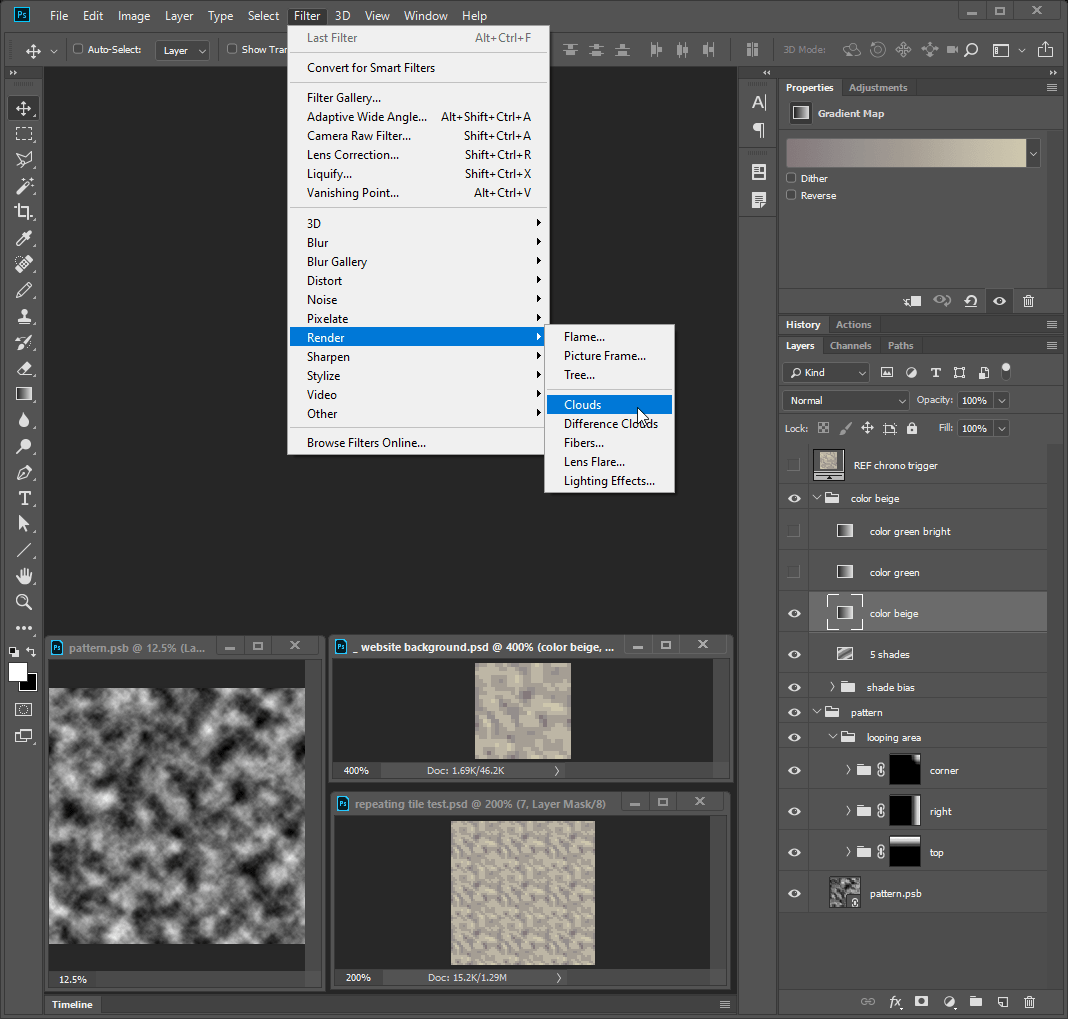
Task: Open the blend mode Normal dropdown
Action: [846, 400]
